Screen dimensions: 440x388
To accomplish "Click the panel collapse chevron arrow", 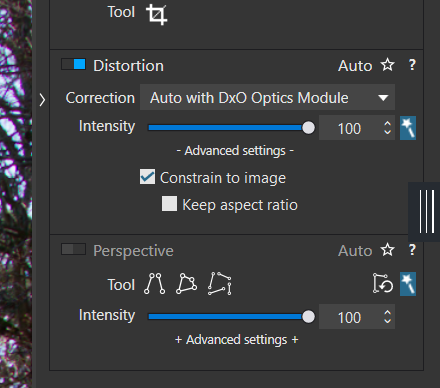I will coord(42,100).
